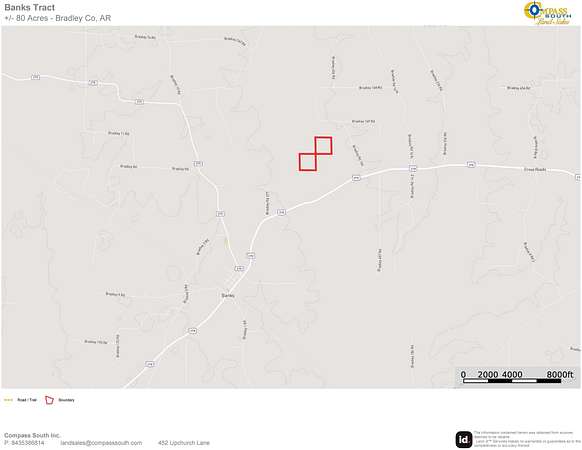Click the Compass South logo

(x=547, y=12)
